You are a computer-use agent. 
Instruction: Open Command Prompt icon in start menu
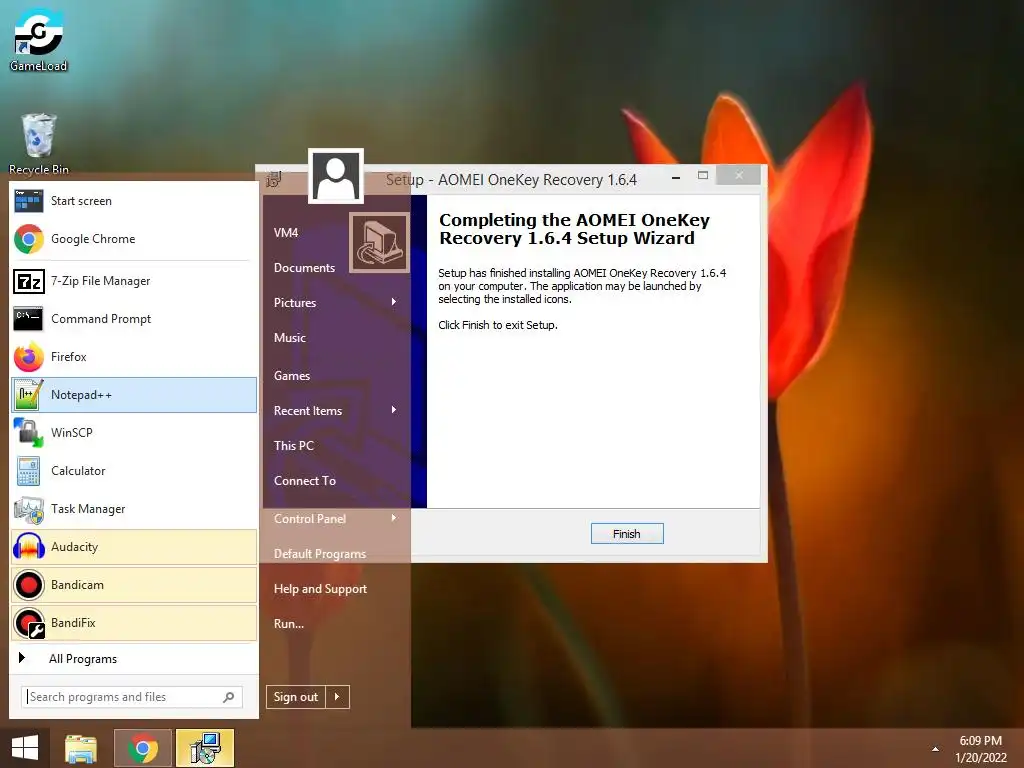coord(28,319)
